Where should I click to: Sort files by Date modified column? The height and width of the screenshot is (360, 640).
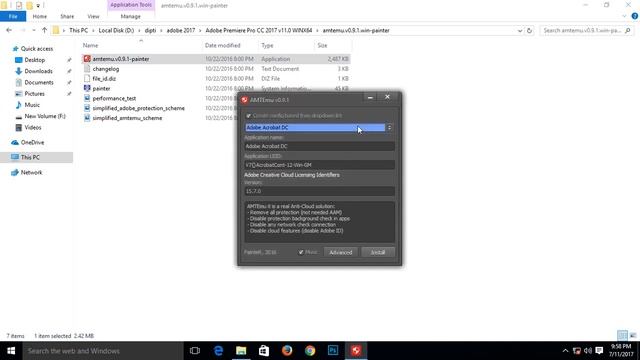tap(222, 45)
